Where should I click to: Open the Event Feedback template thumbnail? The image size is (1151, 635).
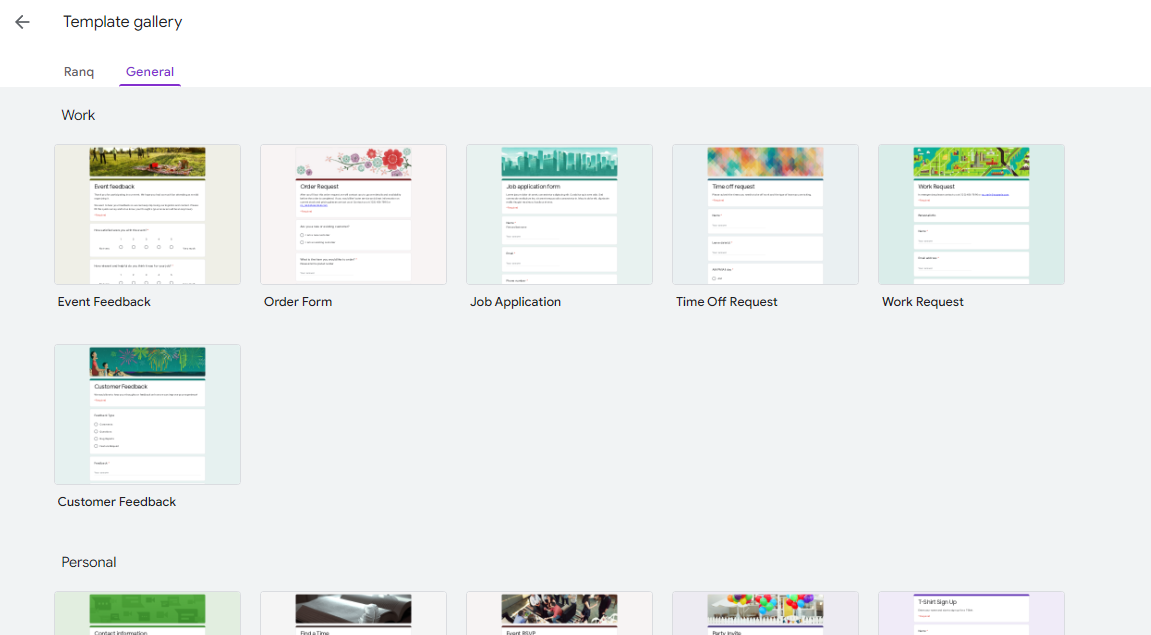(148, 214)
